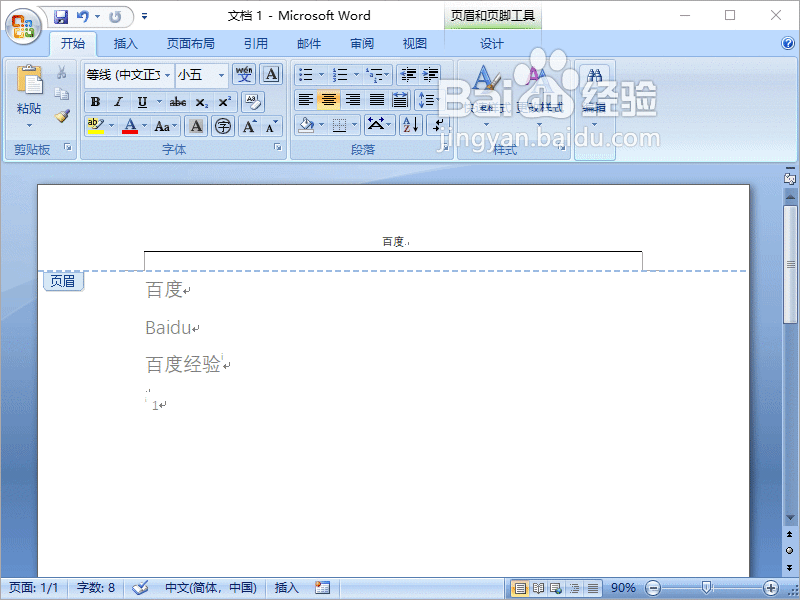Open the Change Case (Aa) dropdown
The width and height of the screenshot is (800, 600).
coord(166,126)
